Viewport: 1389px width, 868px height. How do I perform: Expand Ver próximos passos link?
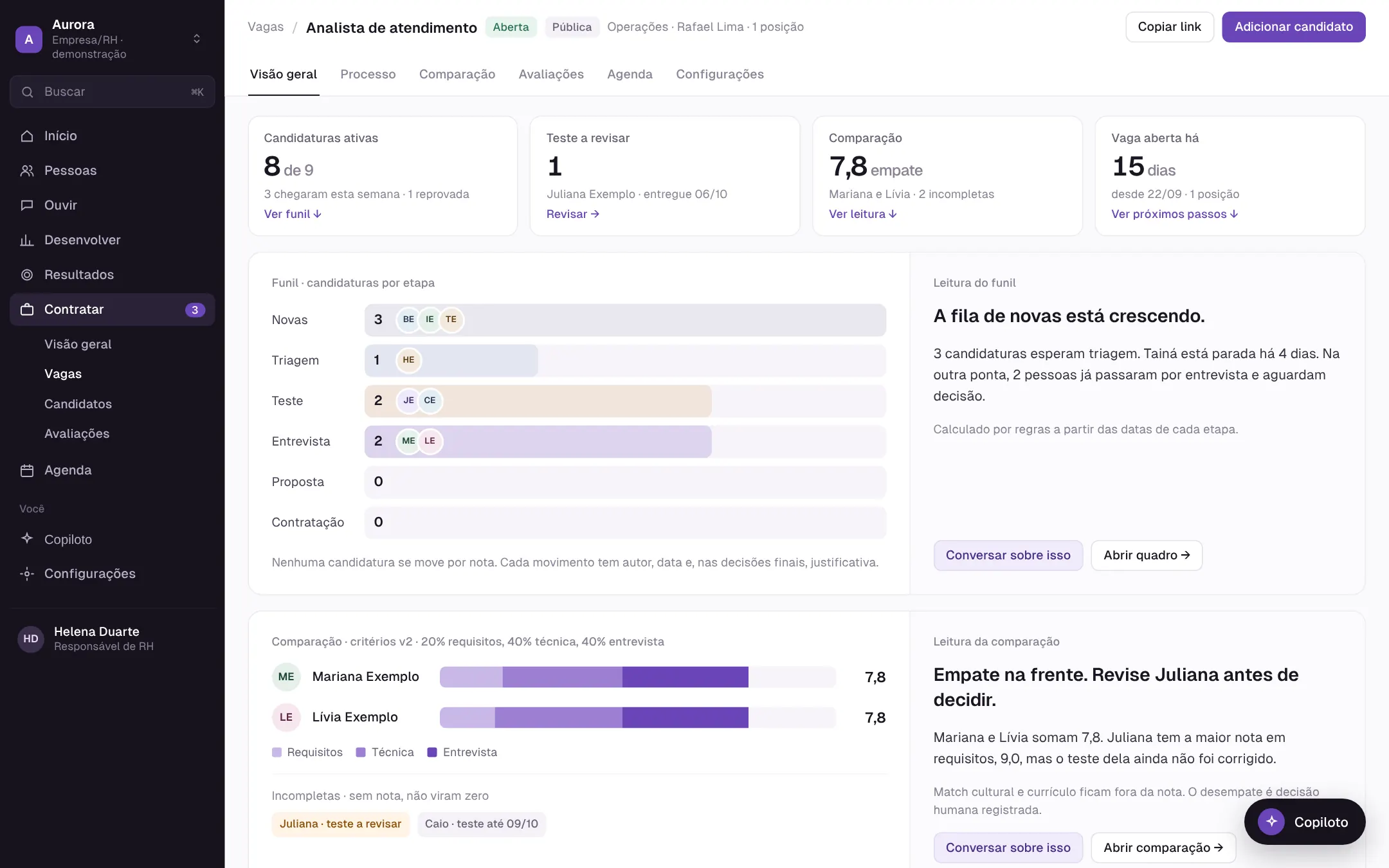pos(1174,214)
